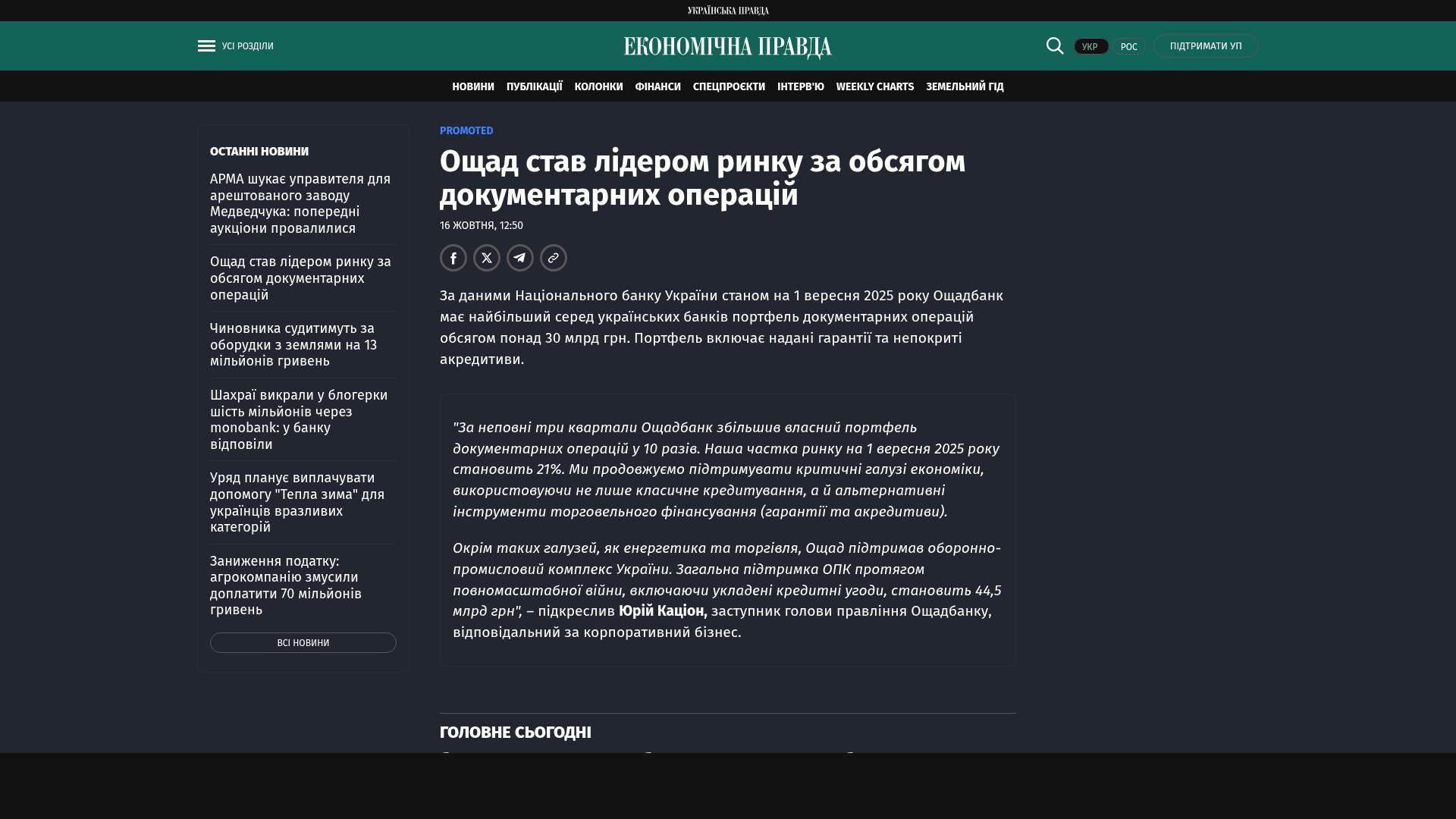Click the PROMOTED label
The image size is (1456, 819).
pos(466,131)
